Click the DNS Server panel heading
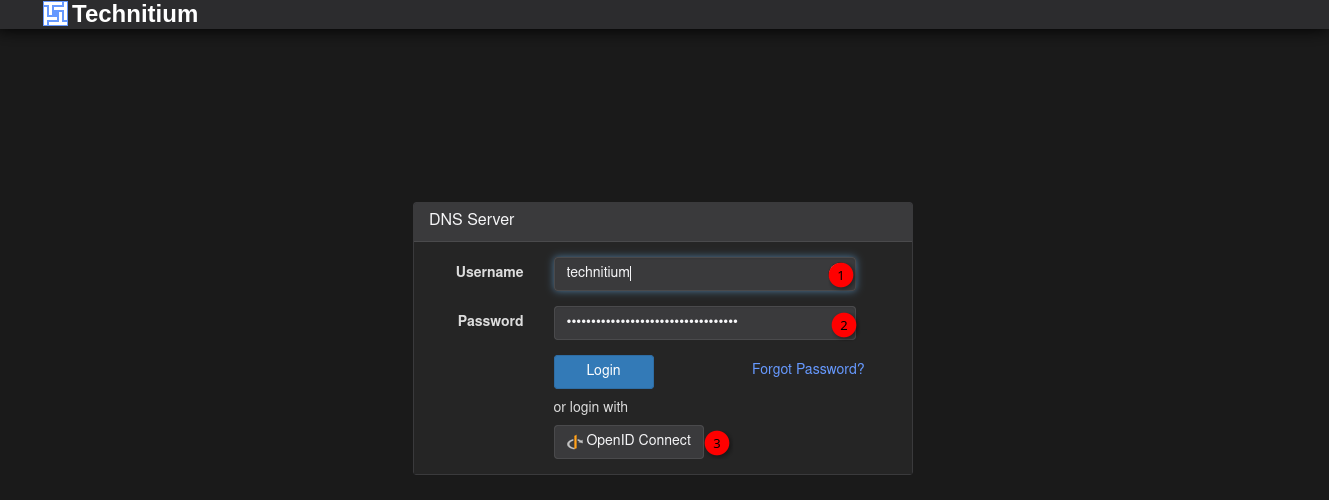This screenshot has height=500, width=1329. 472,220
